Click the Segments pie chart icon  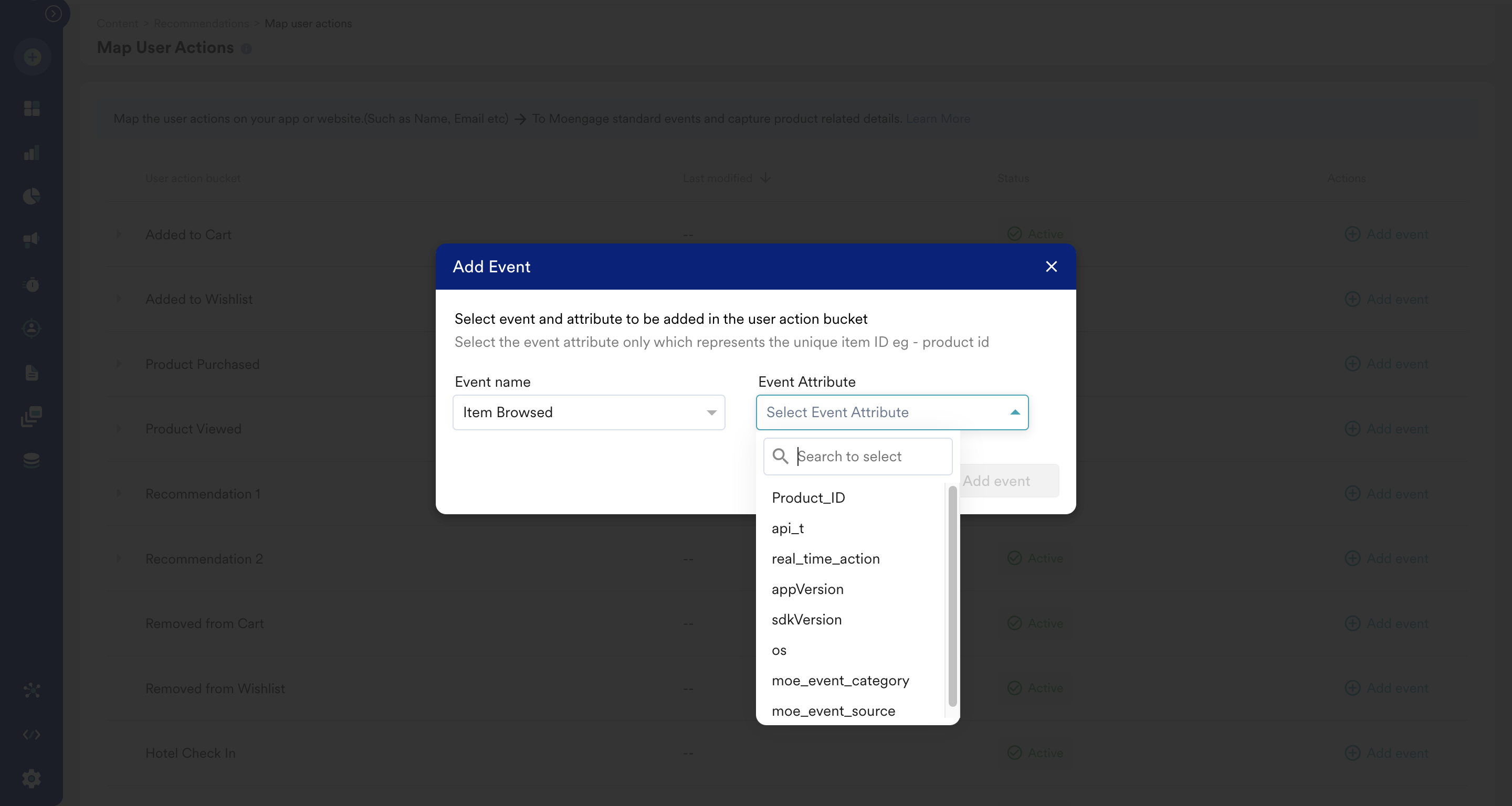pyautogui.click(x=31, y=196)
